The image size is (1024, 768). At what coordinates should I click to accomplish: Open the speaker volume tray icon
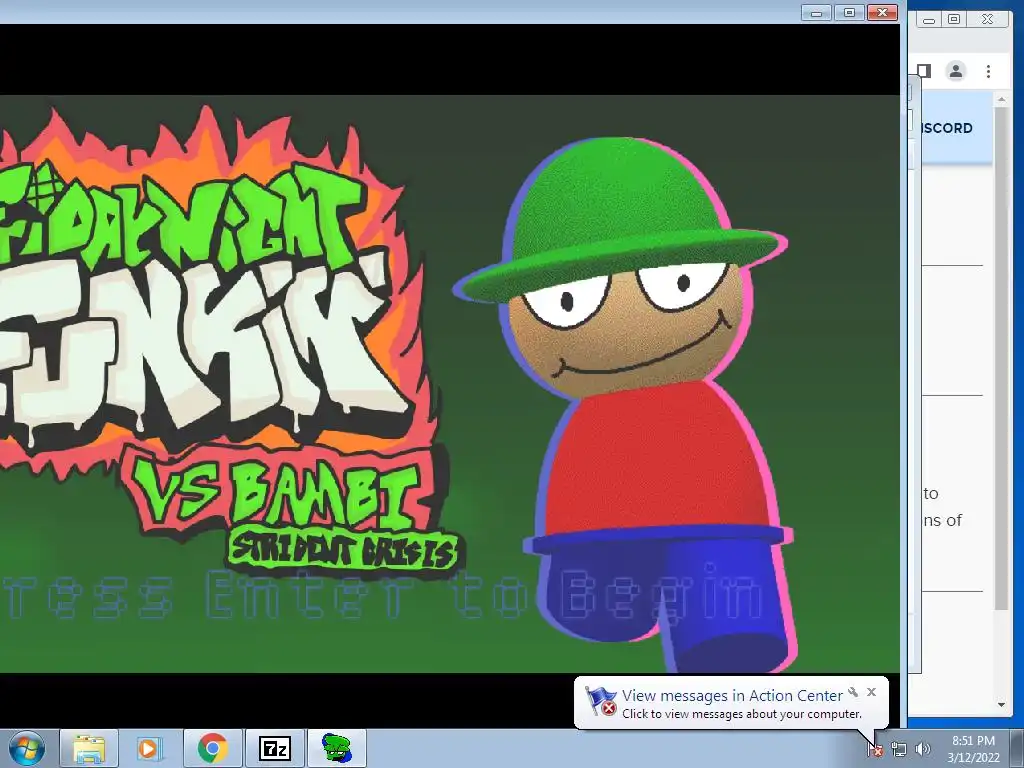(923, 750)
